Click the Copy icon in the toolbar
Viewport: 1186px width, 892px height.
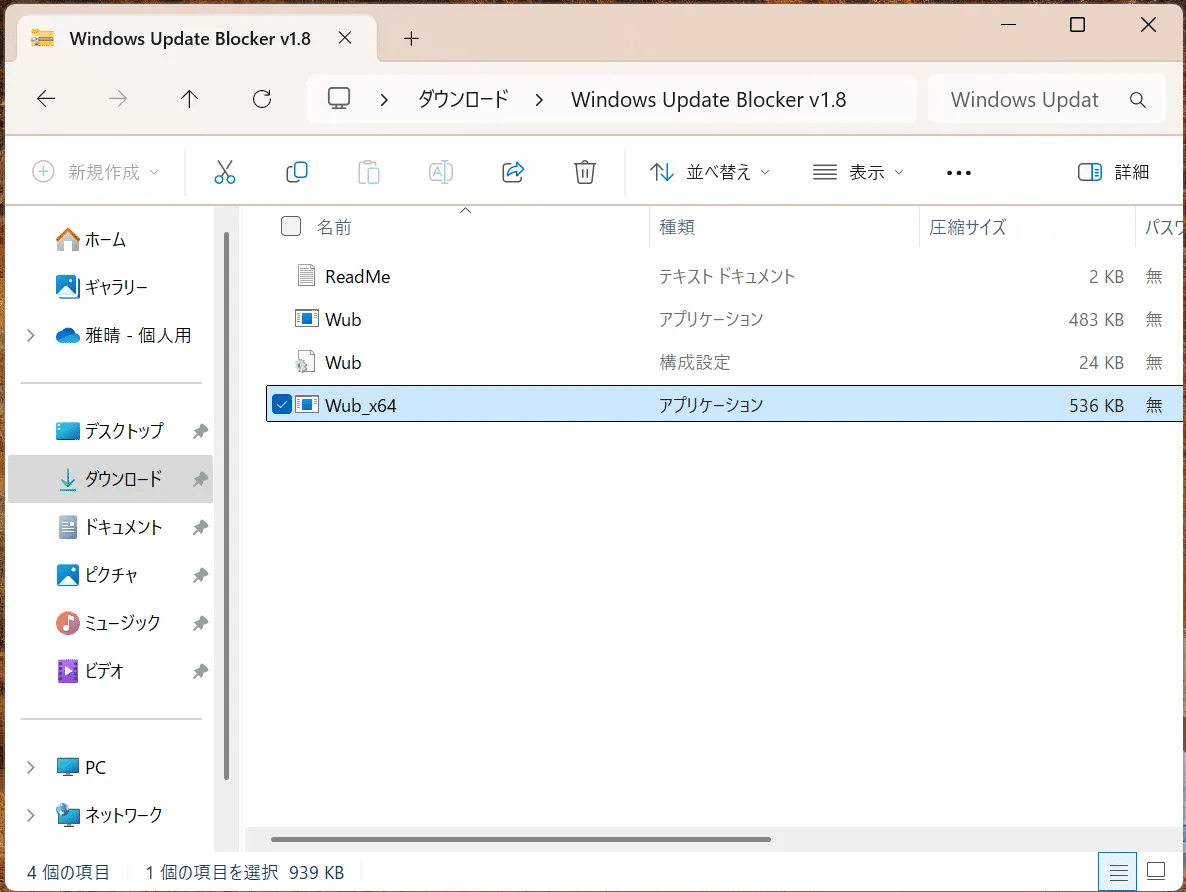pos(296,171)
